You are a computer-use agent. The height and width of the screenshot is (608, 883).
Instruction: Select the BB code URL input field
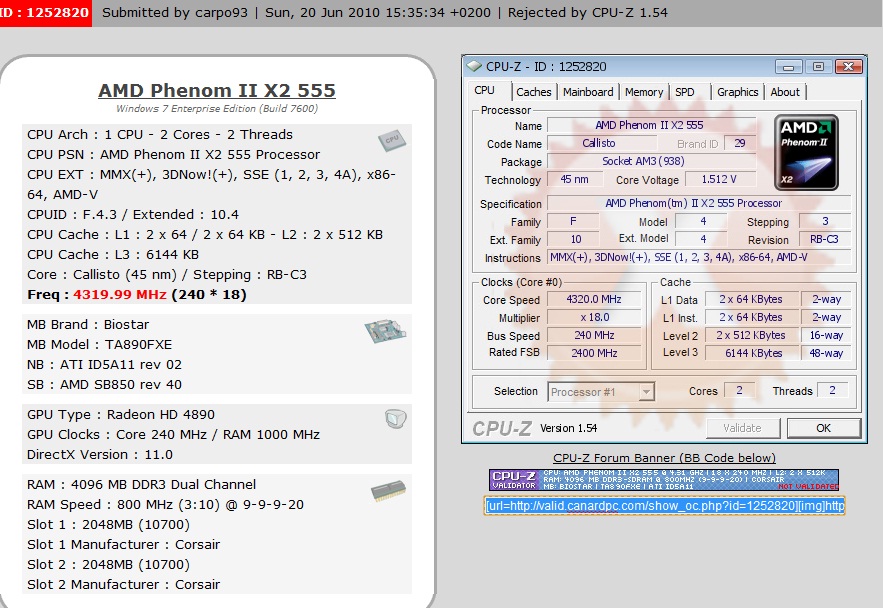point(665,506)
